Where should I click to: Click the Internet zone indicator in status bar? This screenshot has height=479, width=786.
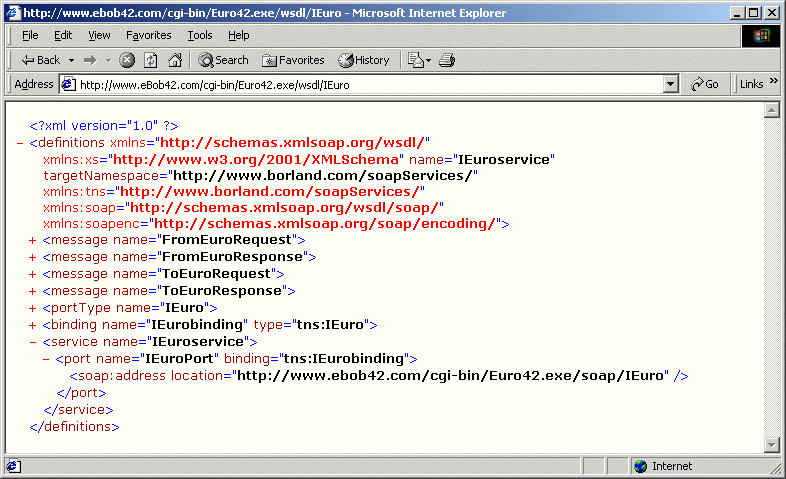click(x=663, y=466)
